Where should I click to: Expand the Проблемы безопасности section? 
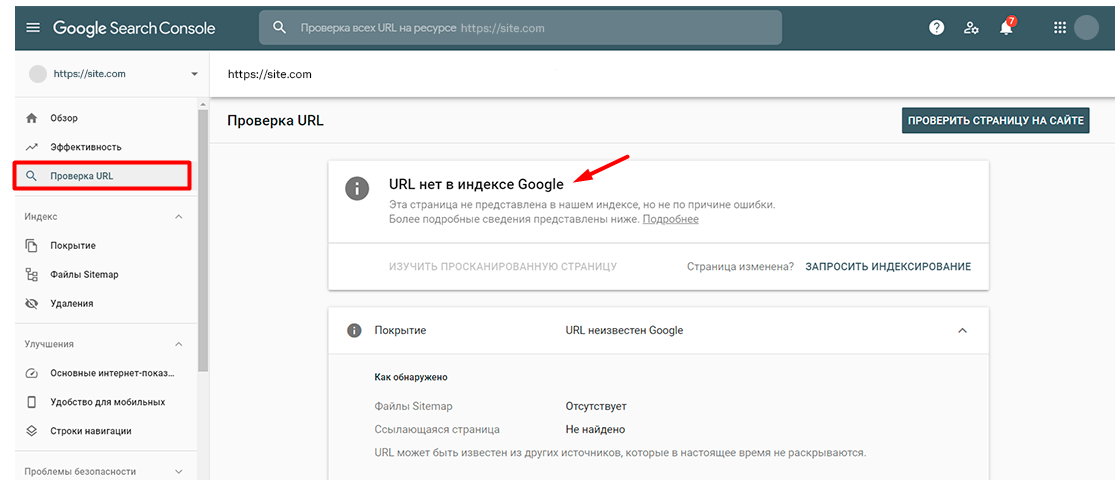pyautogui.click(x=179, y=471)
